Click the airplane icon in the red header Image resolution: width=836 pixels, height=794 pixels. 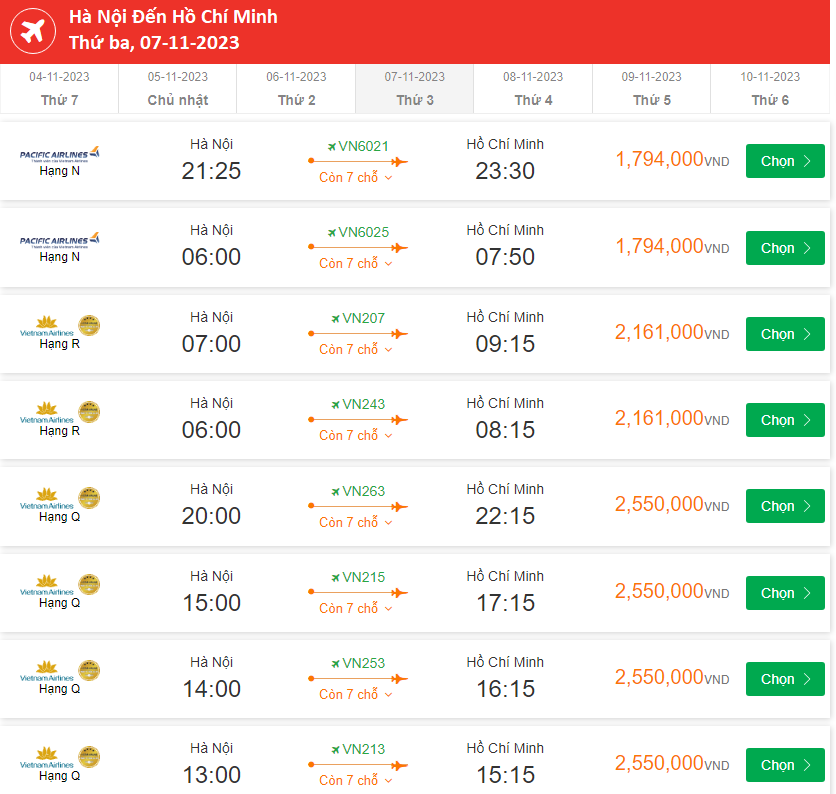[33, 31]
